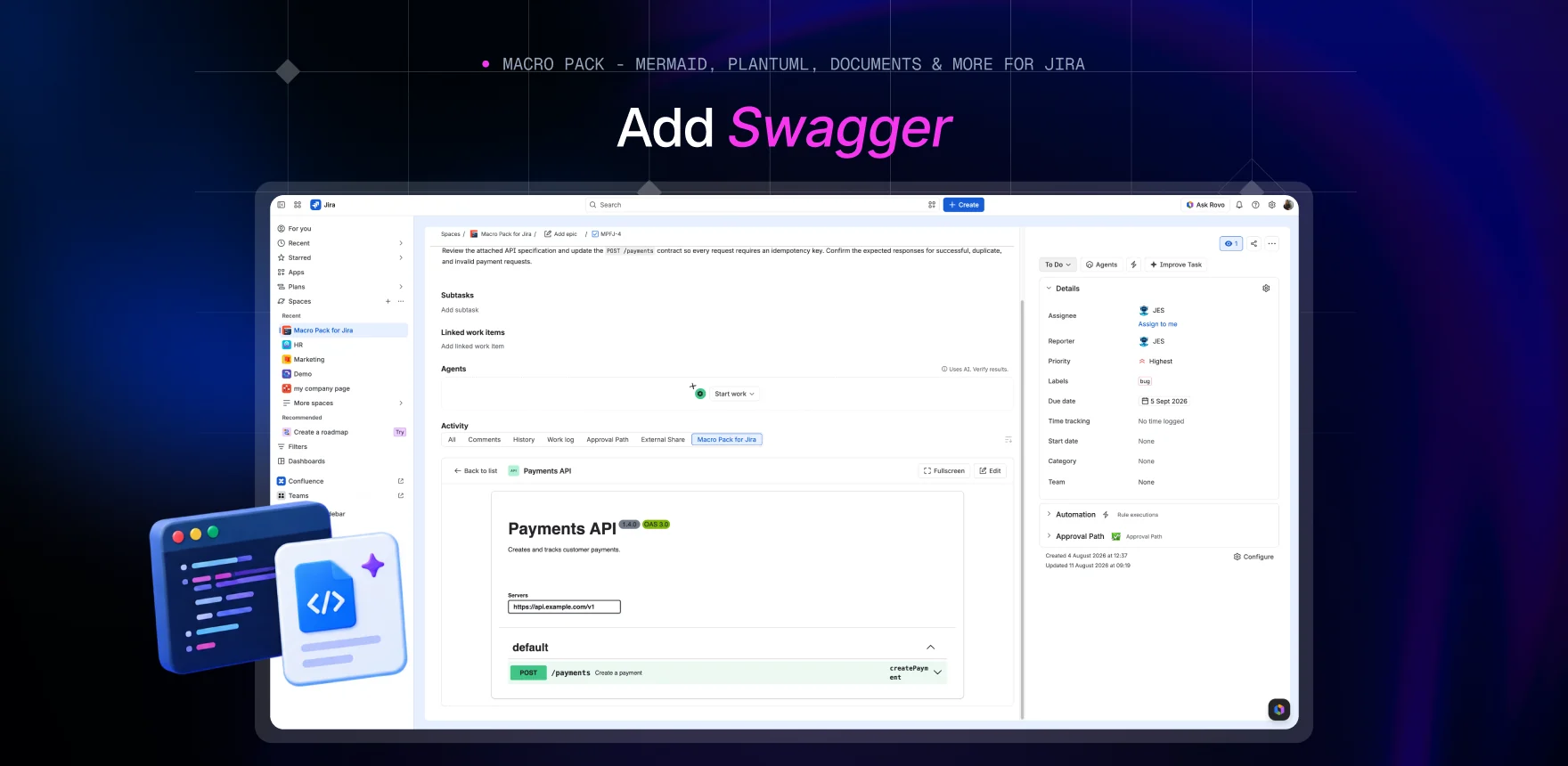The width and height of the screenshot is (1568, 766).
Task: Open the settings gear in top bar
Action: [x=1271, y=205]
